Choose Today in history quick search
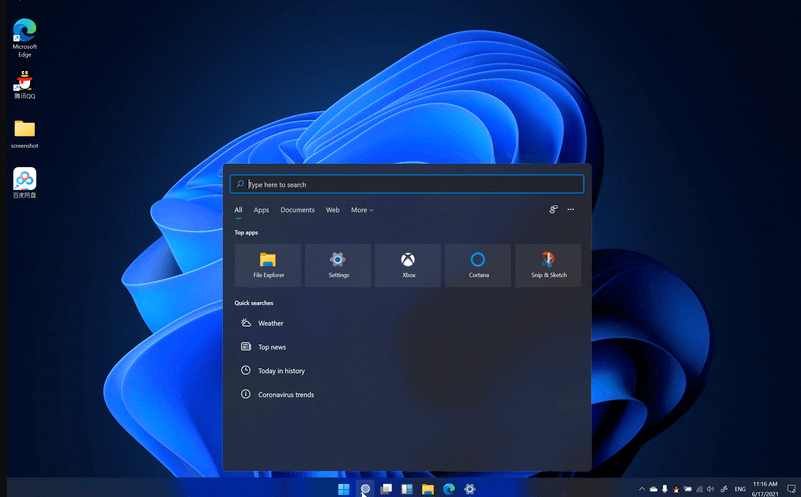The image size is (801, 497). point(281,371)
